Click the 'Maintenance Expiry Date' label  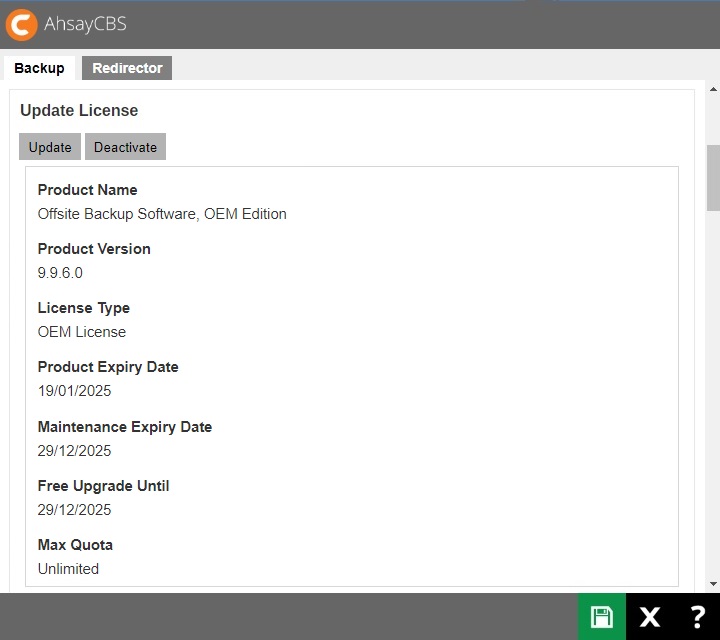click(125, 427)
